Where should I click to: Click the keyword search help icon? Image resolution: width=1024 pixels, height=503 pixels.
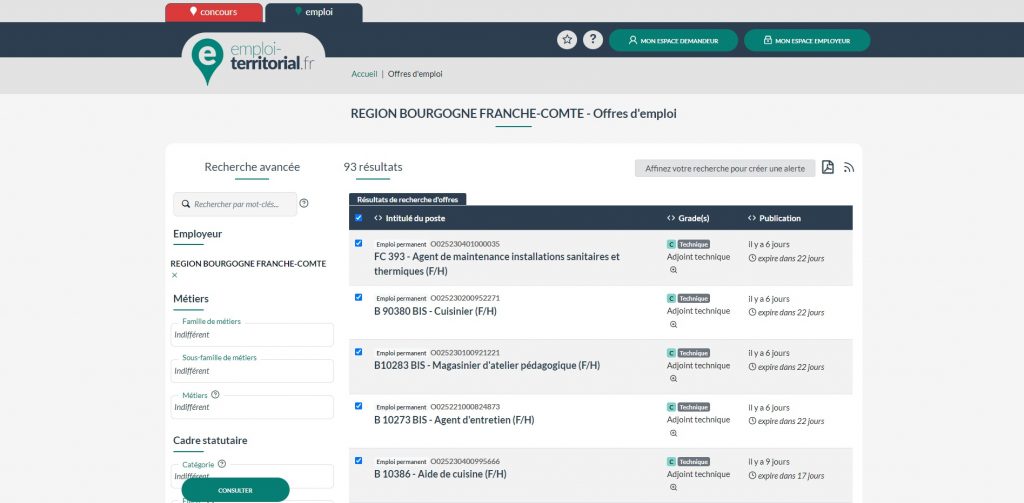(304, 203)
